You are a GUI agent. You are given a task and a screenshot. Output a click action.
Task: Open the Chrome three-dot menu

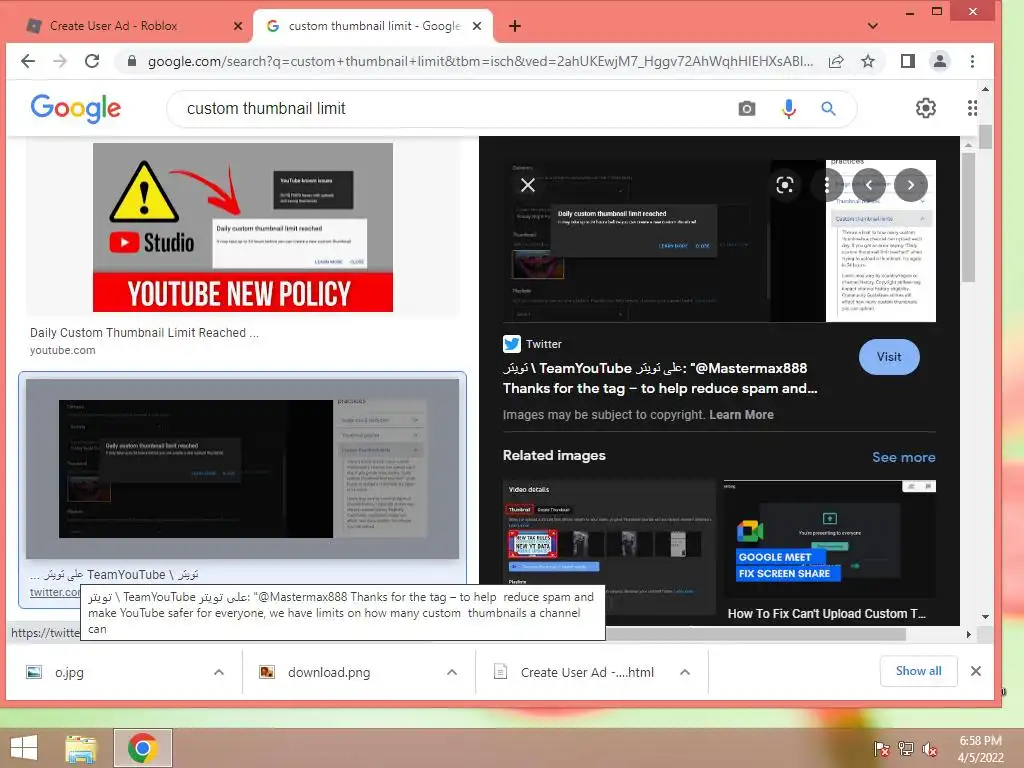pyautogui.click(x=972, y=61)
